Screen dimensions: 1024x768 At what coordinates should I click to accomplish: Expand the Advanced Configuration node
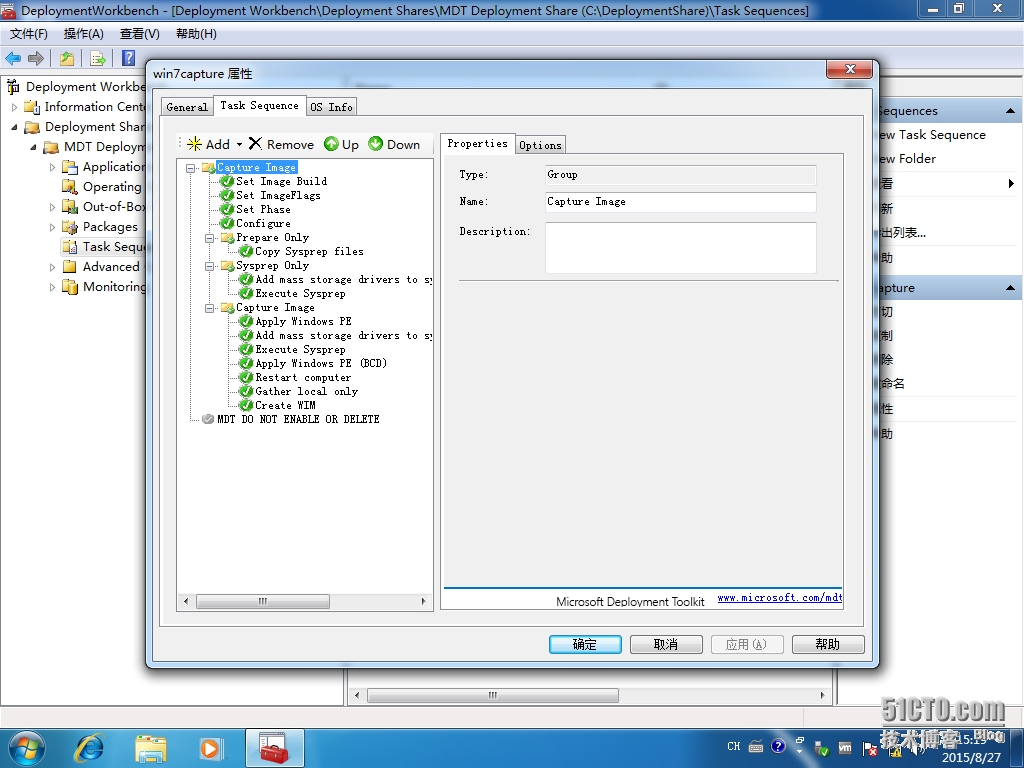click(52, 267)
